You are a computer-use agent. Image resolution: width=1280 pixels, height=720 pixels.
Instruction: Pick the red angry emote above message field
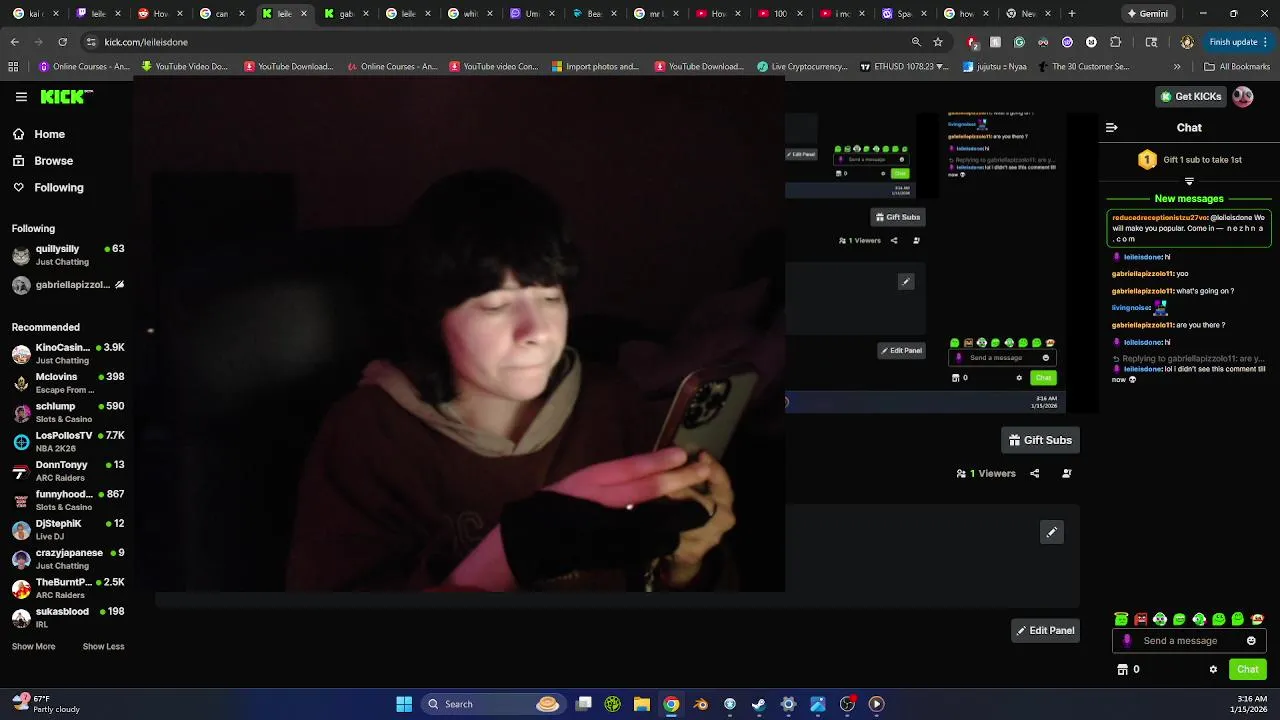coord(1141,620)
